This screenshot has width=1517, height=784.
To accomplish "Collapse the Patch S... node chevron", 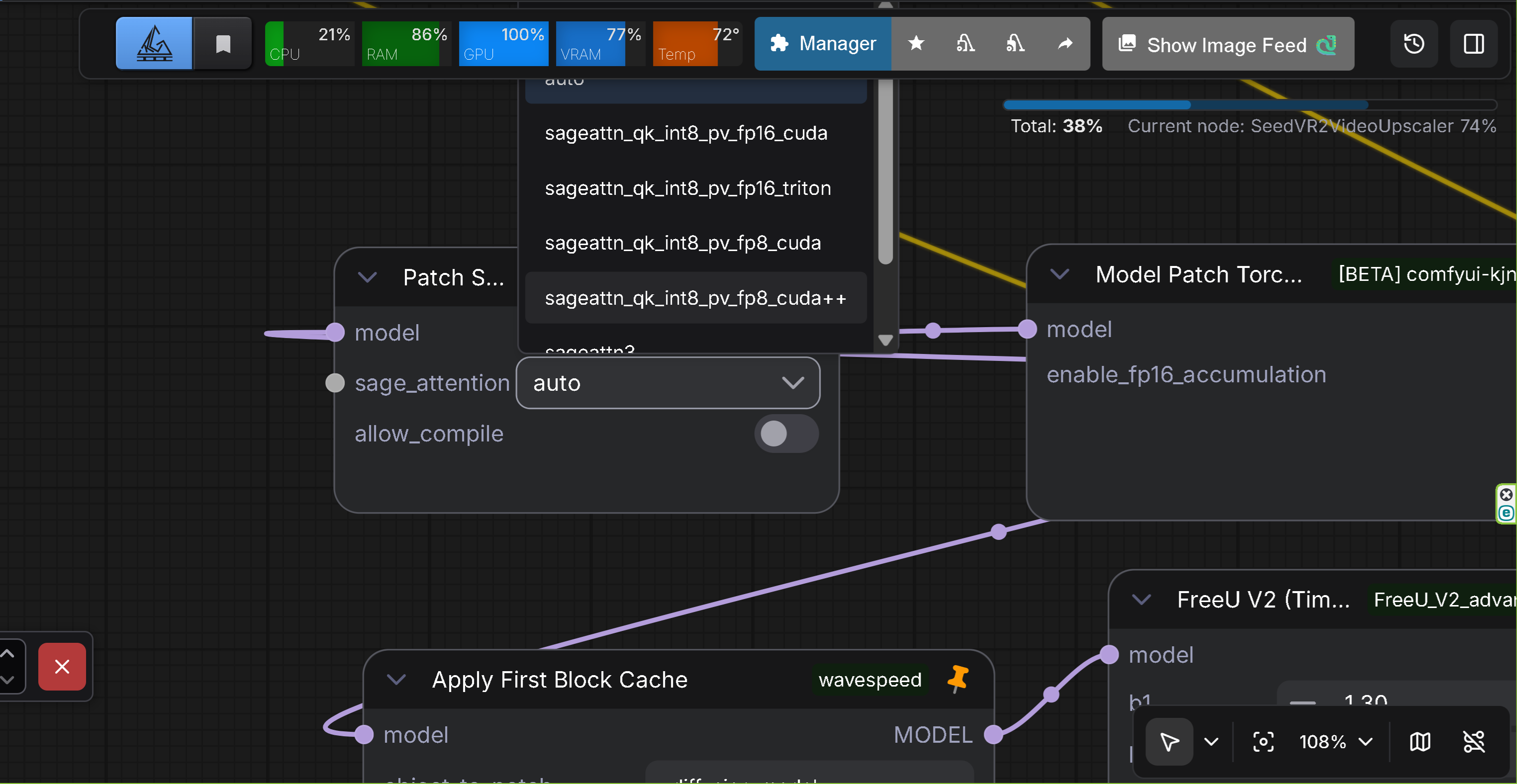I will (368, 277).
